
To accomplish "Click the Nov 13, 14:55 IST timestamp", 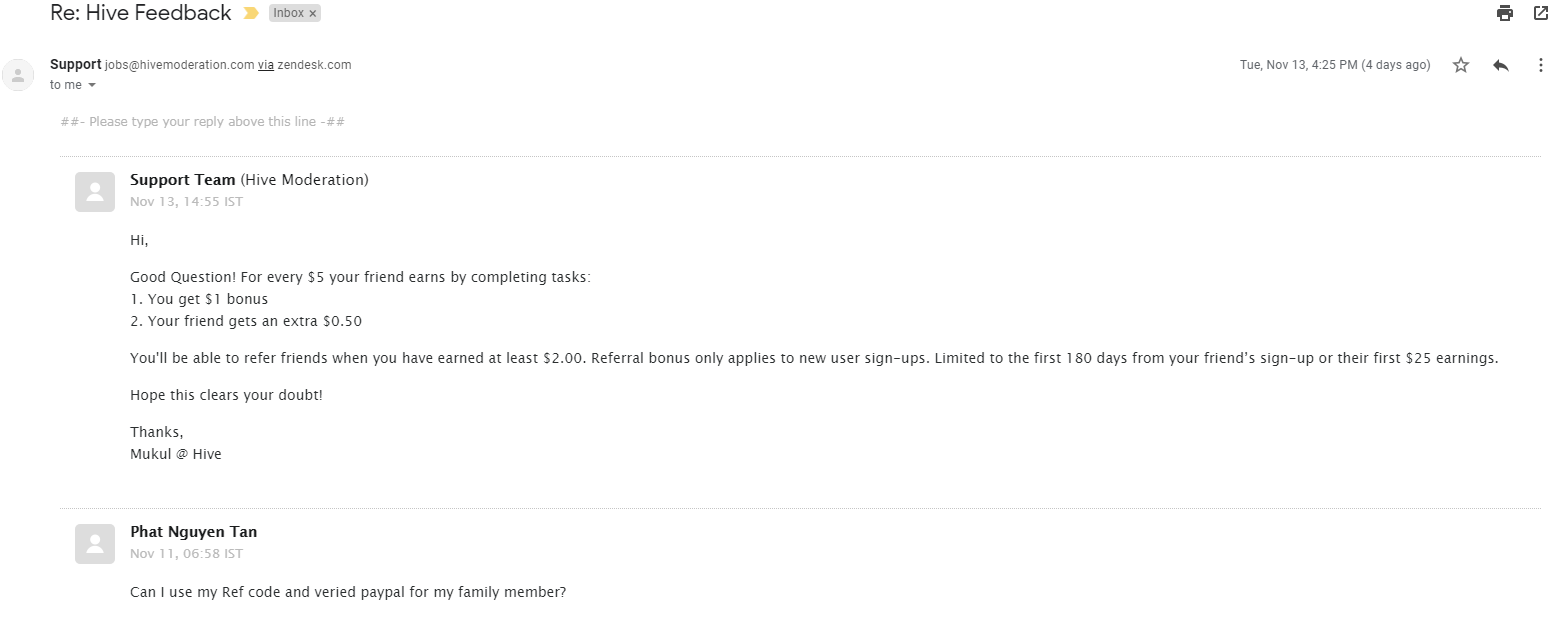I will pos(186,202).
